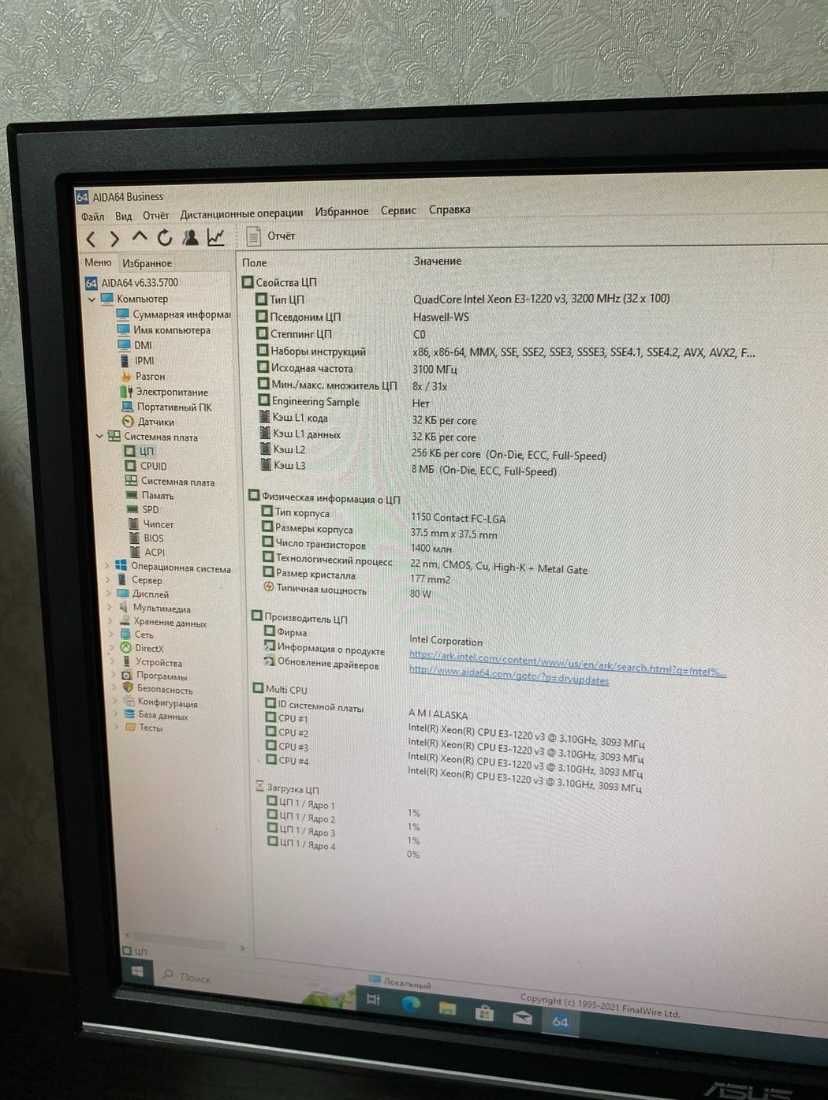The image size is (828, 1100).
Task: Open the IPMI tree item
Action: click(137, 361)
